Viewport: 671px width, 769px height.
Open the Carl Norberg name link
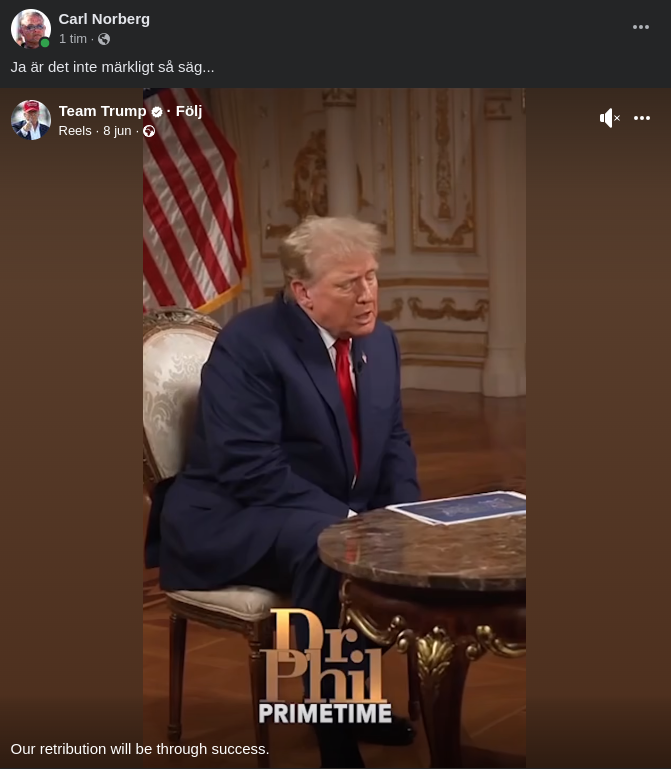pyautogui.click(x=104, y=19)
